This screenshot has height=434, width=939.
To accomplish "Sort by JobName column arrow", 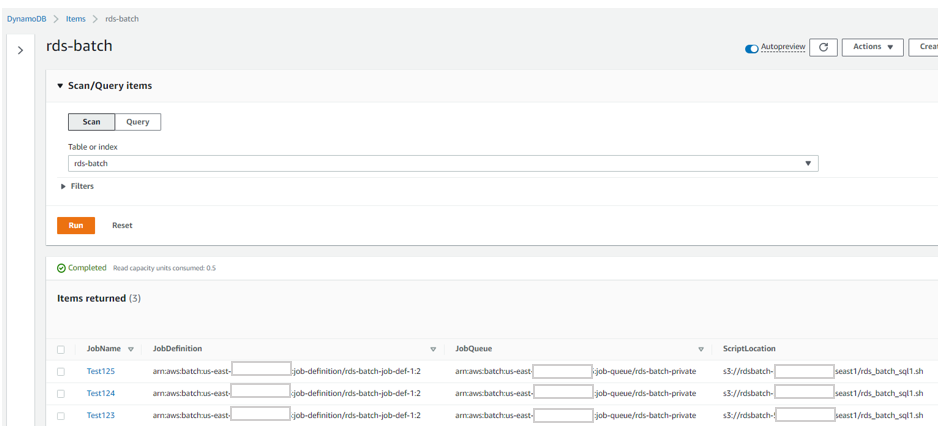I will tap(131, 349).
